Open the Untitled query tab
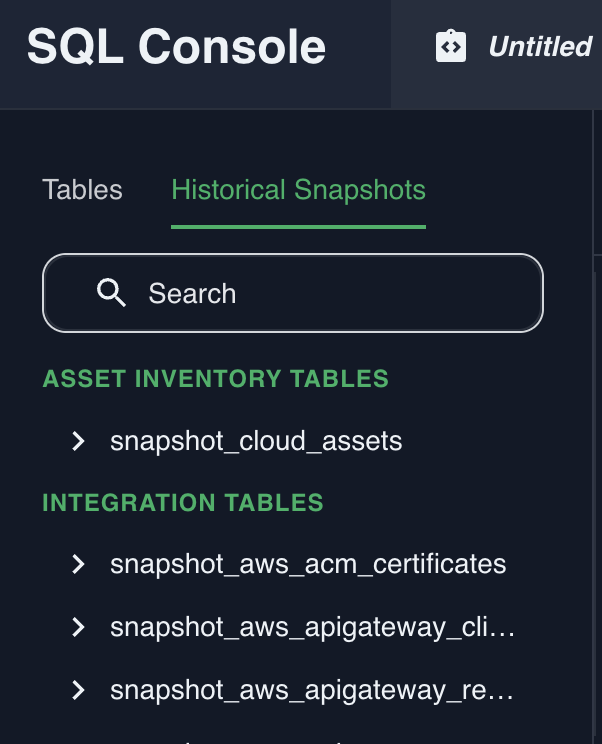 tap(539, 47)
